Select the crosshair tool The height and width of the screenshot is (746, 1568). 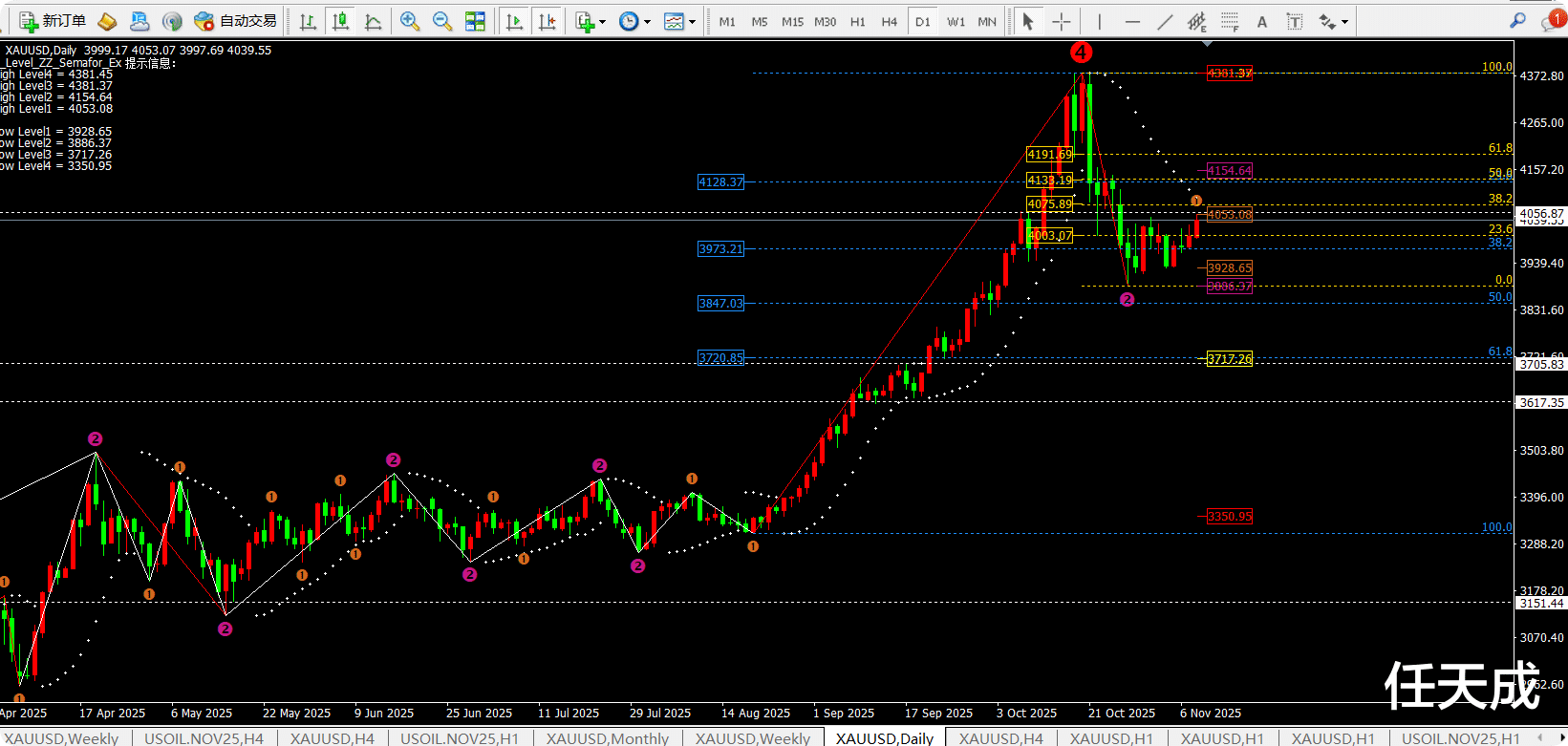pos(1062,20)
